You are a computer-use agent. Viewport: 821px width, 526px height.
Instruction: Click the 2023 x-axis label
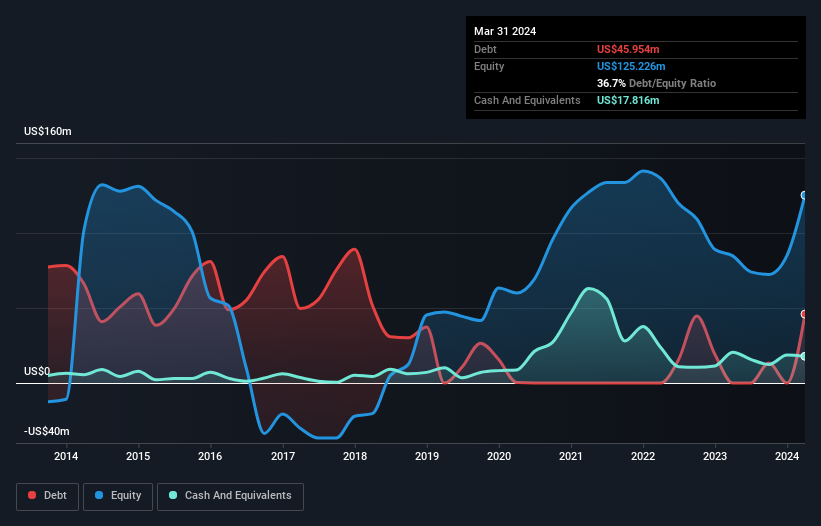(715, 456)
